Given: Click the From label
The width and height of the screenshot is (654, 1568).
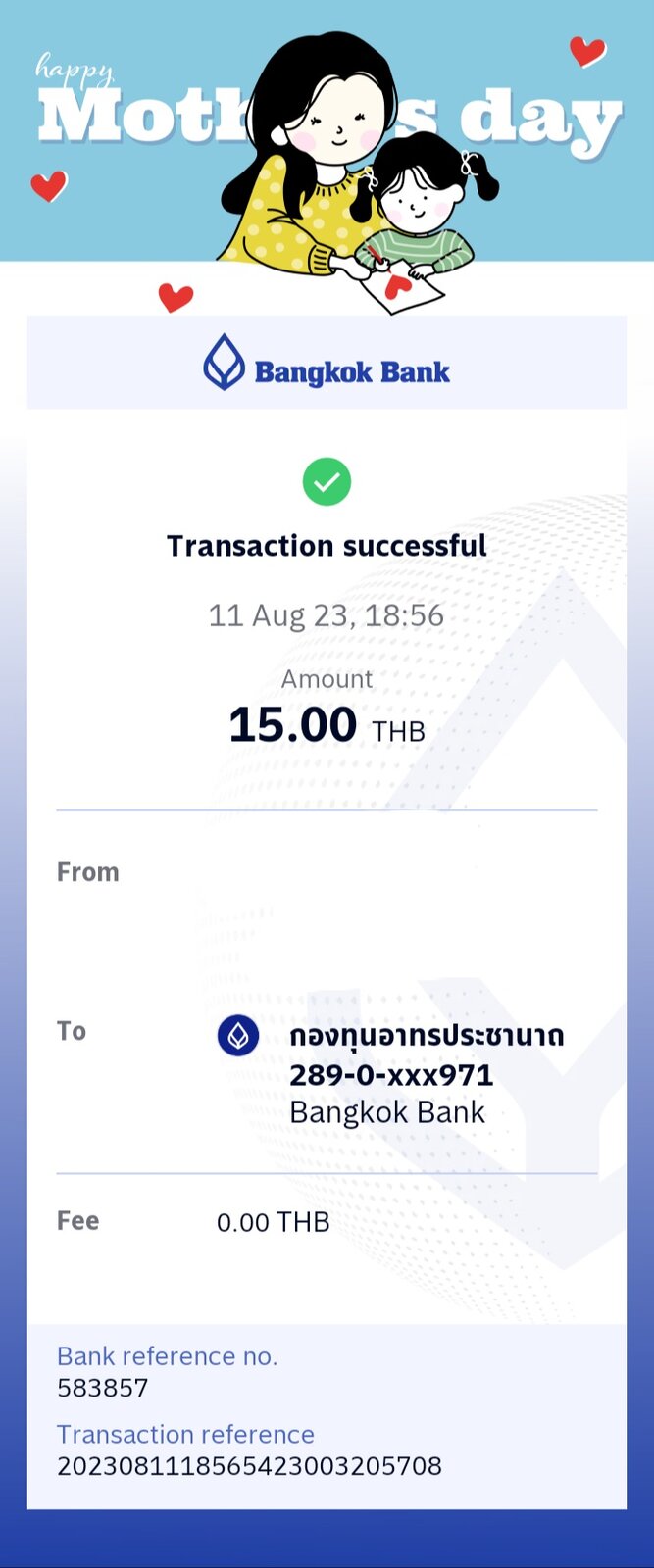Looking at the screenshot, I should tap(88, 872).
